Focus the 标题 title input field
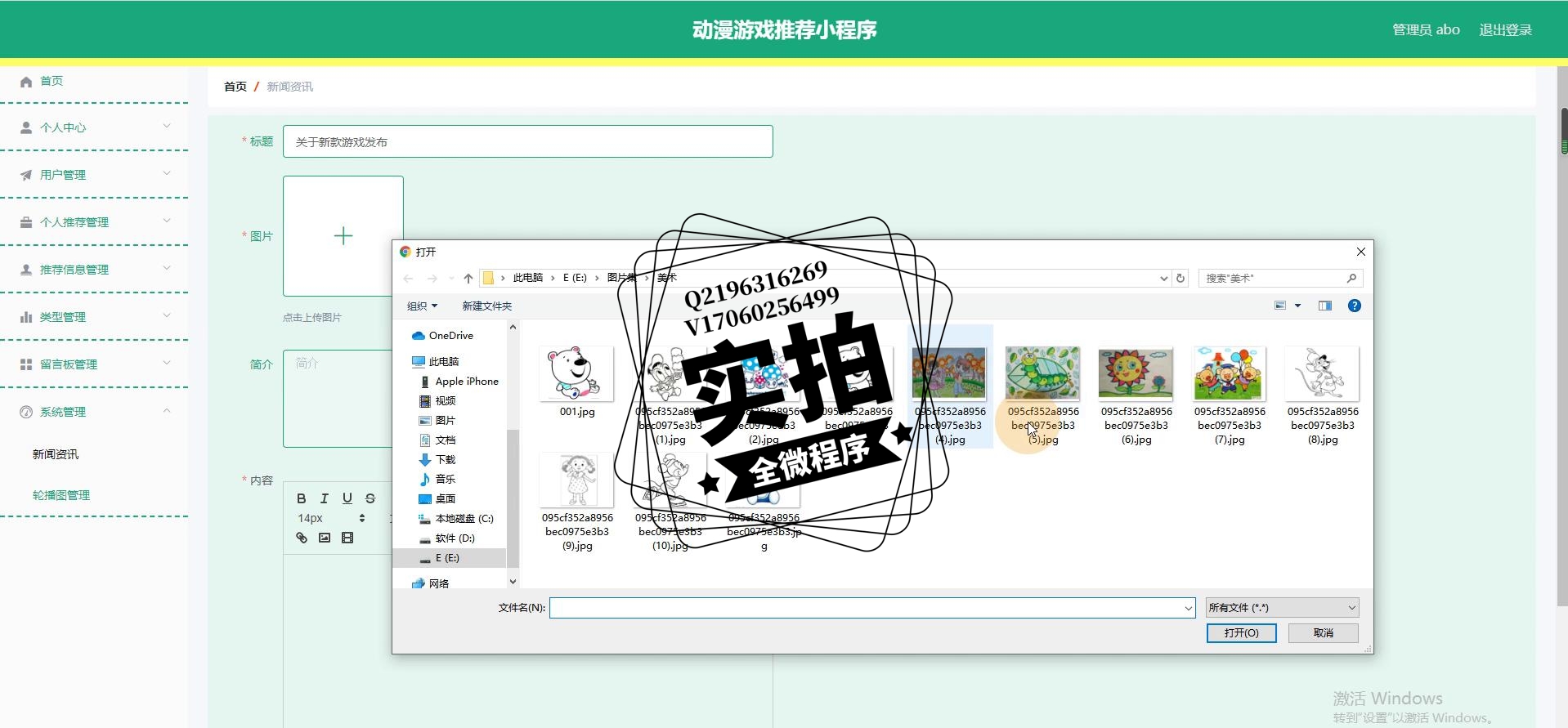Image resolution: width=1568 pixels, height=728 pixels. pyautogui.click(x=527, y=141)
